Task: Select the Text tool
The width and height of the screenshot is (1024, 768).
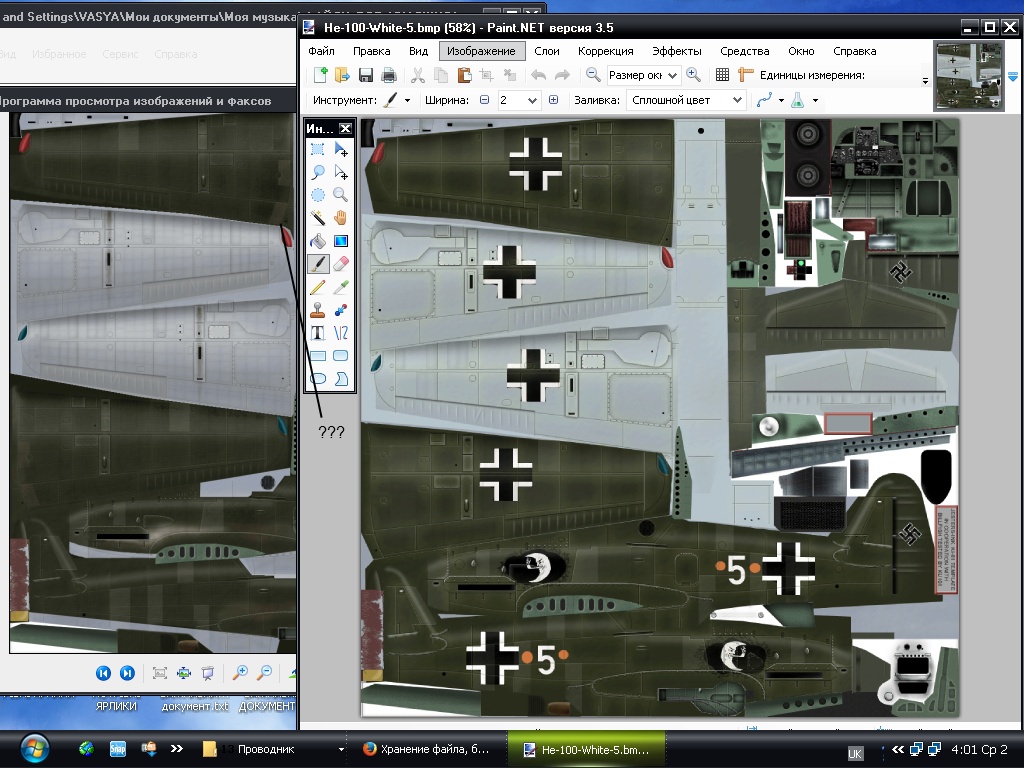Action: point(318,333)
